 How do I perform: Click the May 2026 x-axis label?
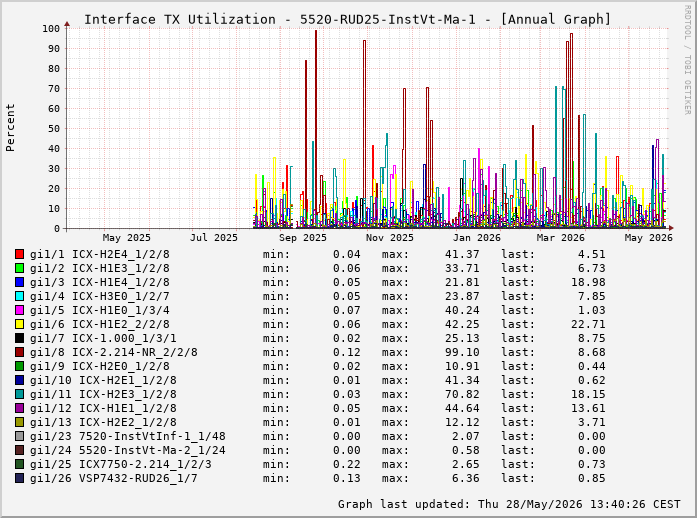point(649,238)
